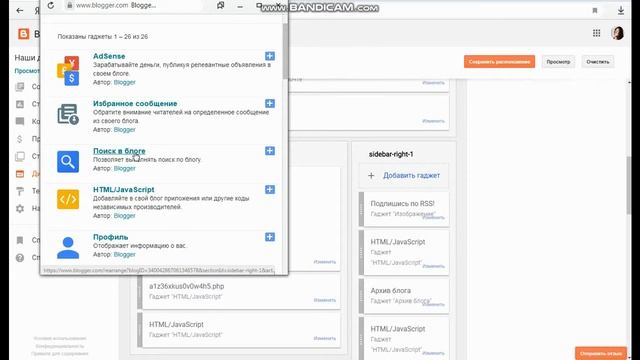The height and width of the screenshot is (360, 640).
Task: Open Theme paint roller icon
Action: point(20,191)
